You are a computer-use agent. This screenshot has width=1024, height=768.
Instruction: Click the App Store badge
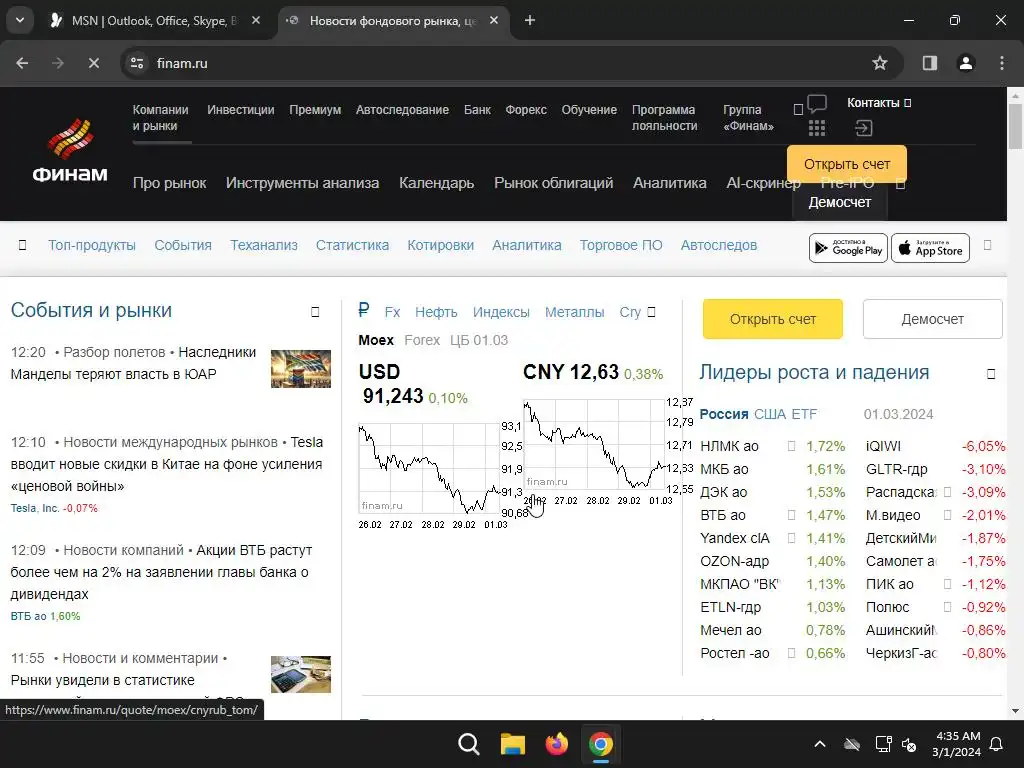click(930, 248)
